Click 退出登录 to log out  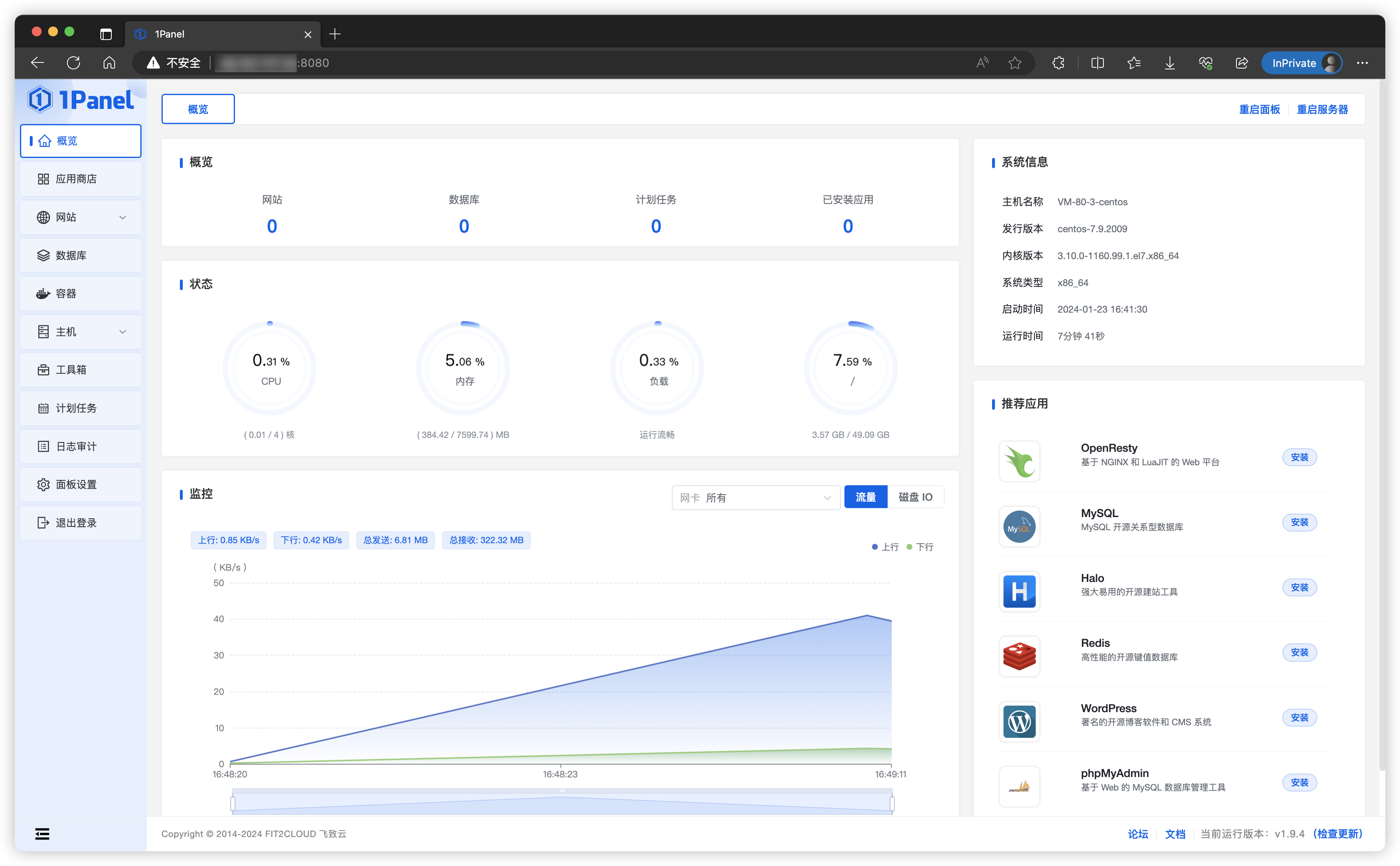pyautogui.click(x=81, y=523)
